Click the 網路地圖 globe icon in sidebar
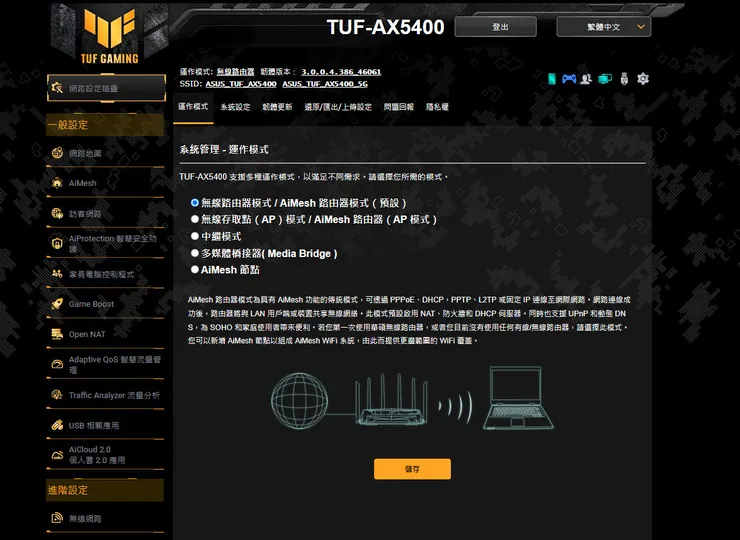 tap(57, 153)
